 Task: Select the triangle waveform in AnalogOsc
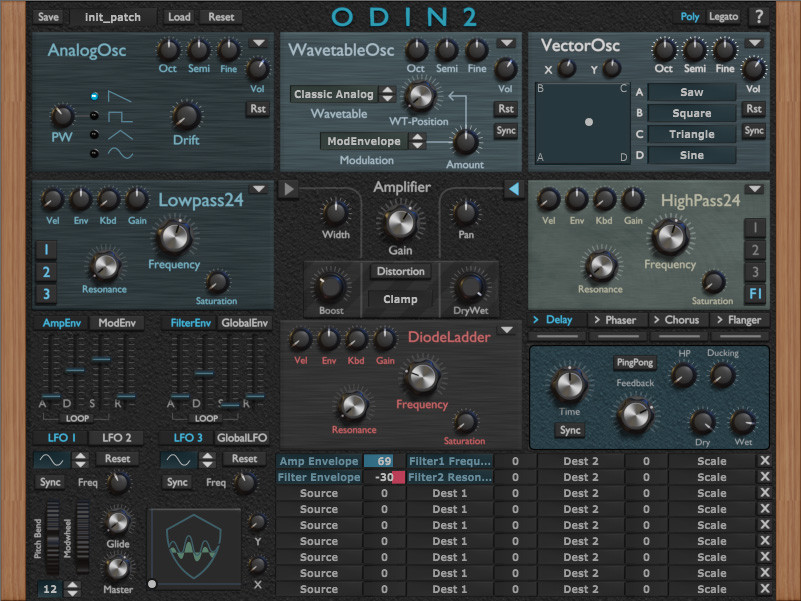point(94,135)
